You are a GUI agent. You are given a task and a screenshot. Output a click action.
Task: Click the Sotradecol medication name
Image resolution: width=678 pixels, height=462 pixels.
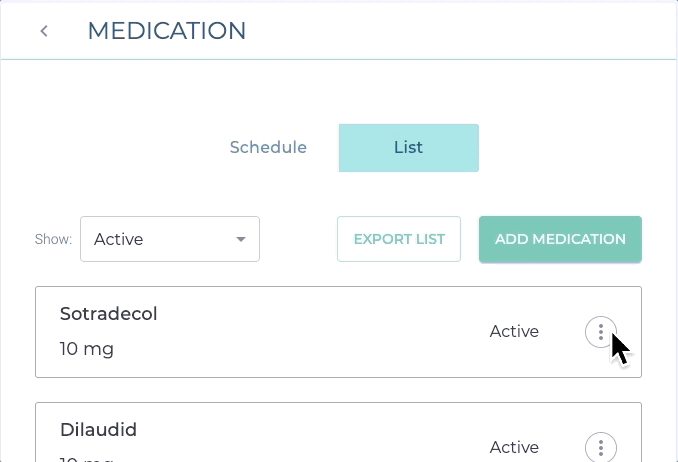click(x=109, y=314)
